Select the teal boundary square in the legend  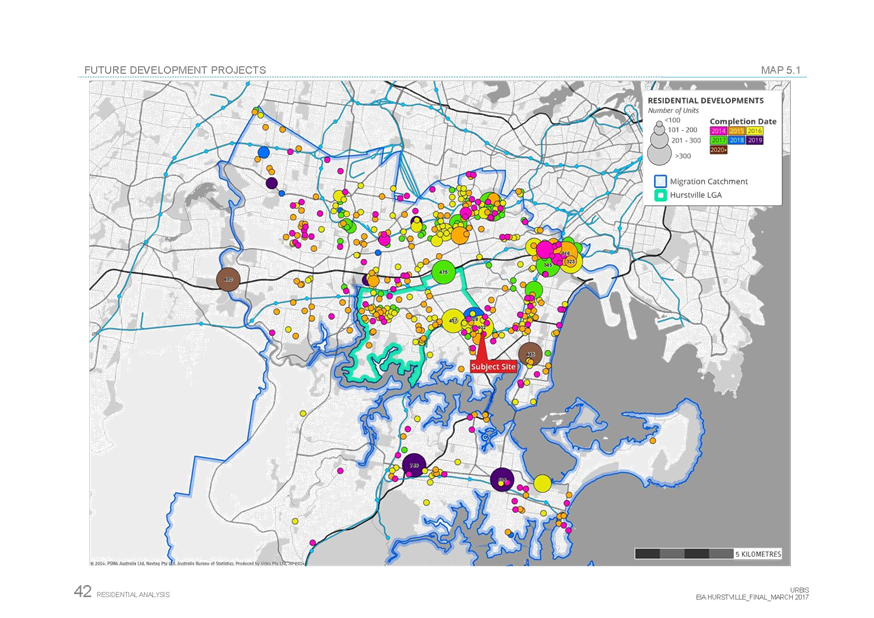click(x=660, y=195)
